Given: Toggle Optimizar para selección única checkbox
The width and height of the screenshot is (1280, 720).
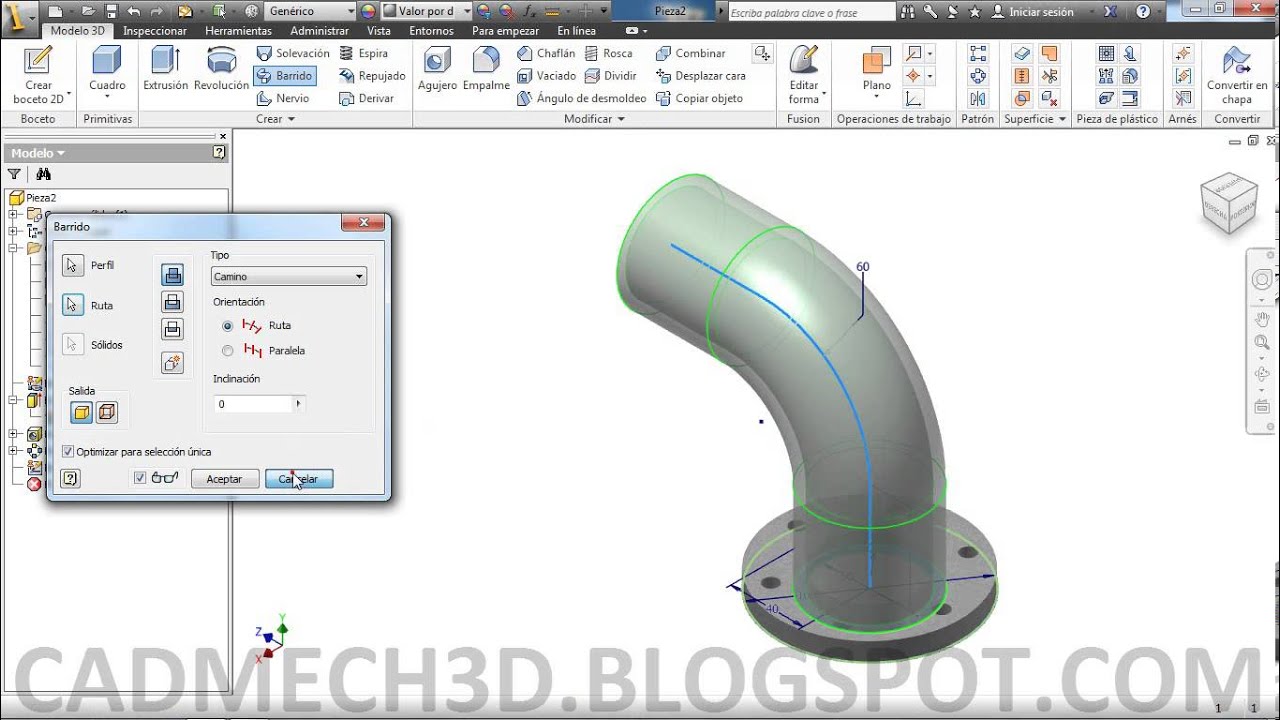Looking at the screenshot, I should click(68, 452).
